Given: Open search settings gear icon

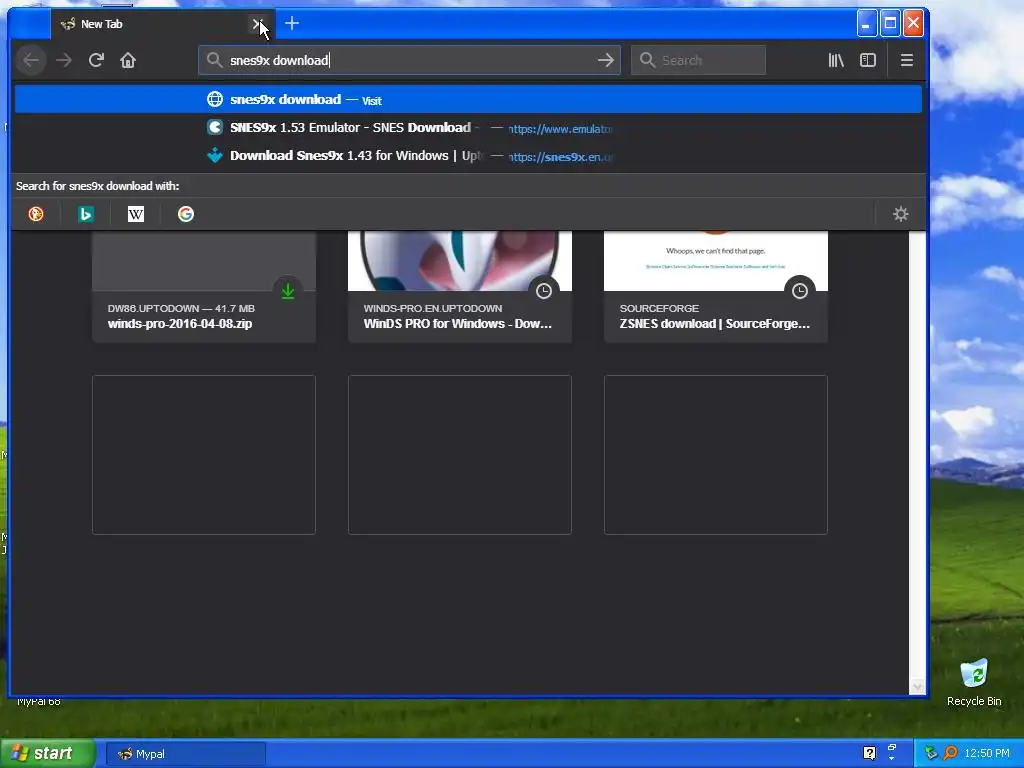Looking at the screenshot, I should pyautogui.click(x=901, y=214).
